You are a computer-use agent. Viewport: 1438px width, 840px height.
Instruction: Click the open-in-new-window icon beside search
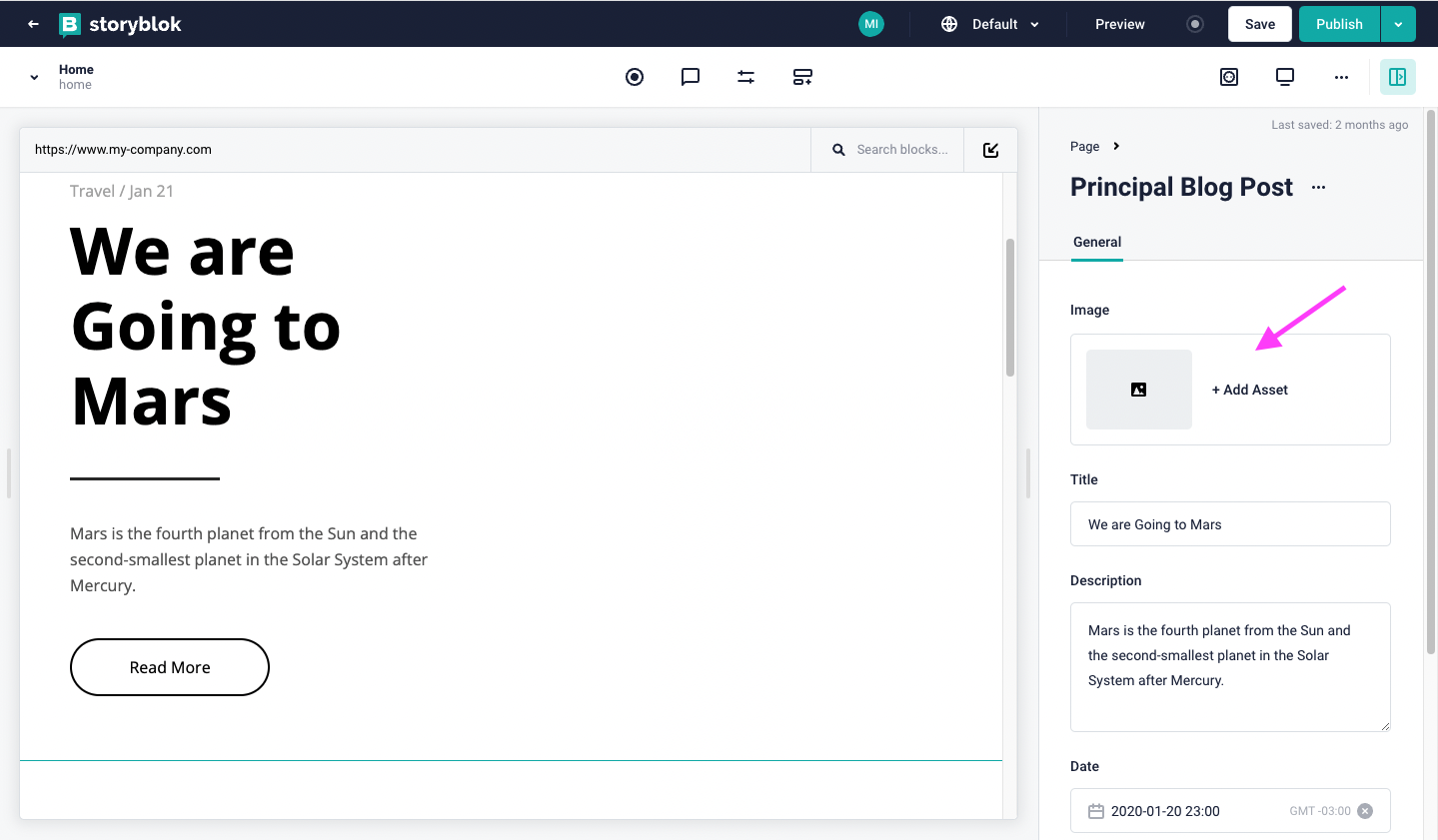(991, 150)
